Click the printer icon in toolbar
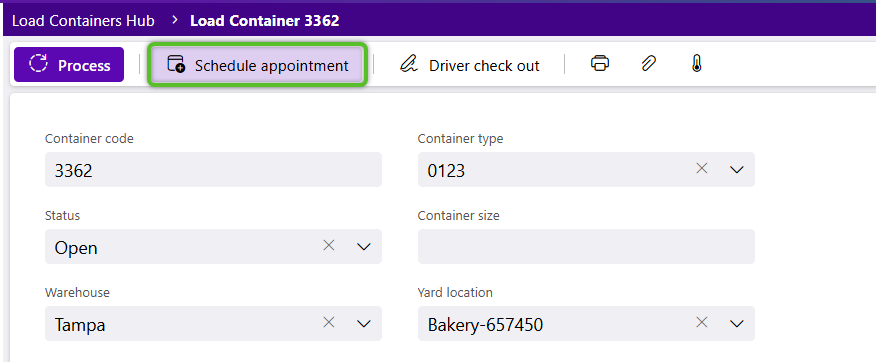876x362 pixels. pyautogui.click(x=599, y=64)
